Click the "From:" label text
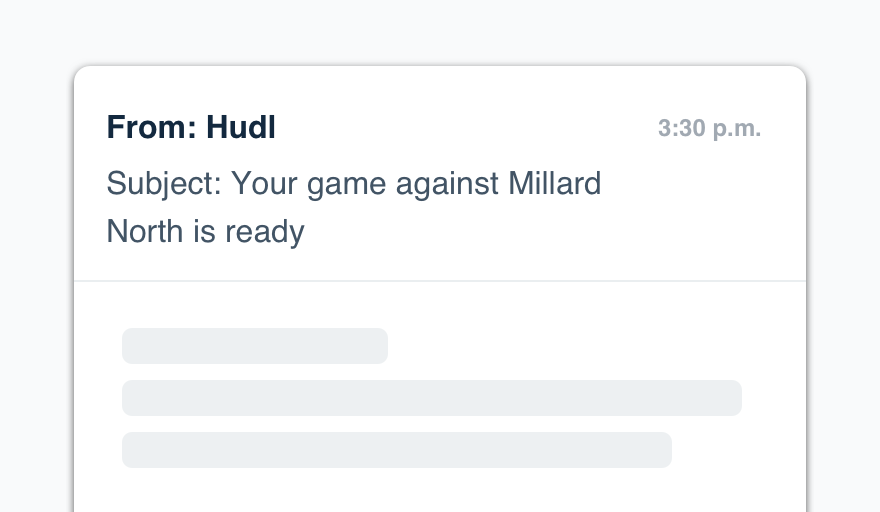880x512 pixels. [152, 128]
